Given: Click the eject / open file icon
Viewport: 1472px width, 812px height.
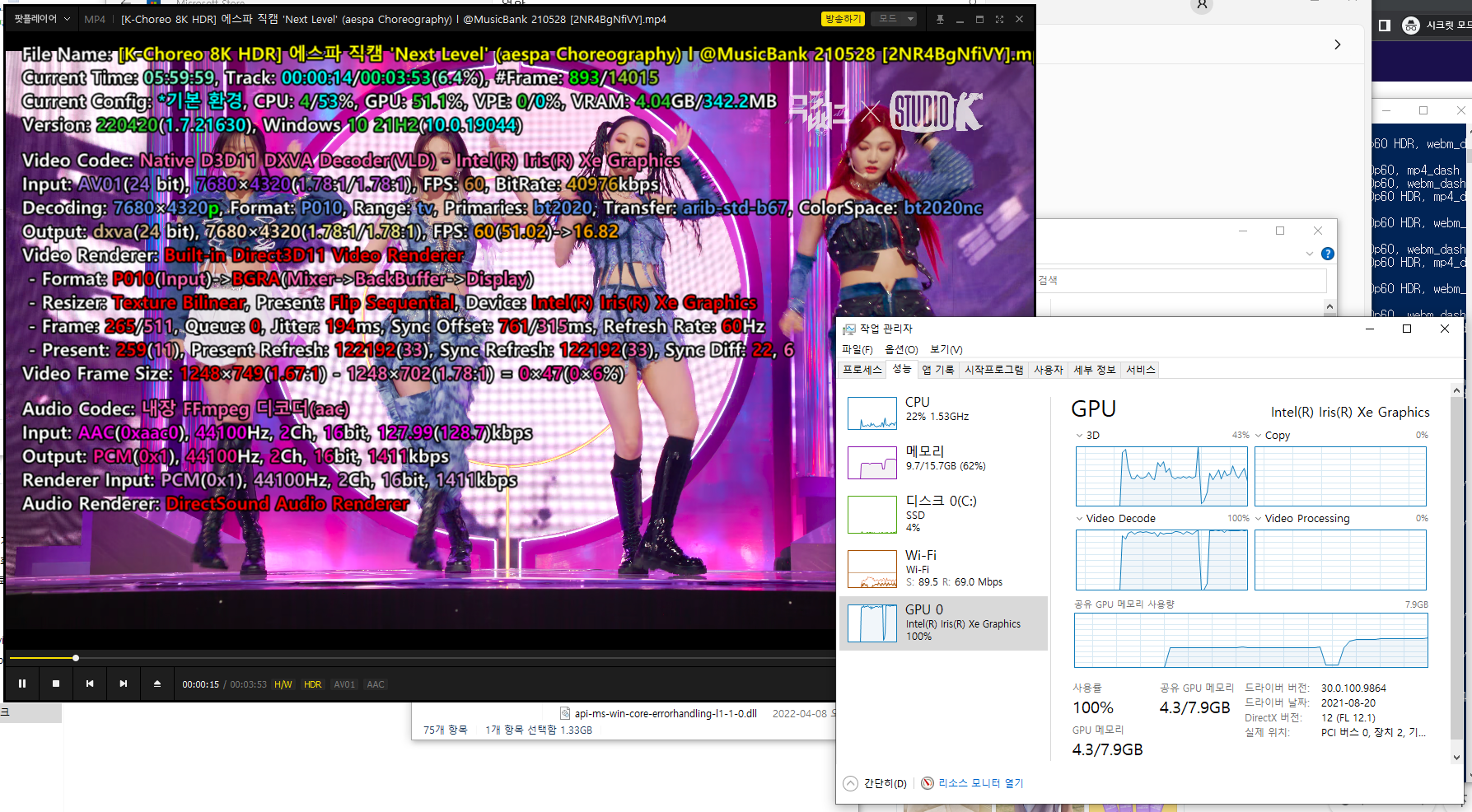Looking at the screenshot, I should [157, 684].
